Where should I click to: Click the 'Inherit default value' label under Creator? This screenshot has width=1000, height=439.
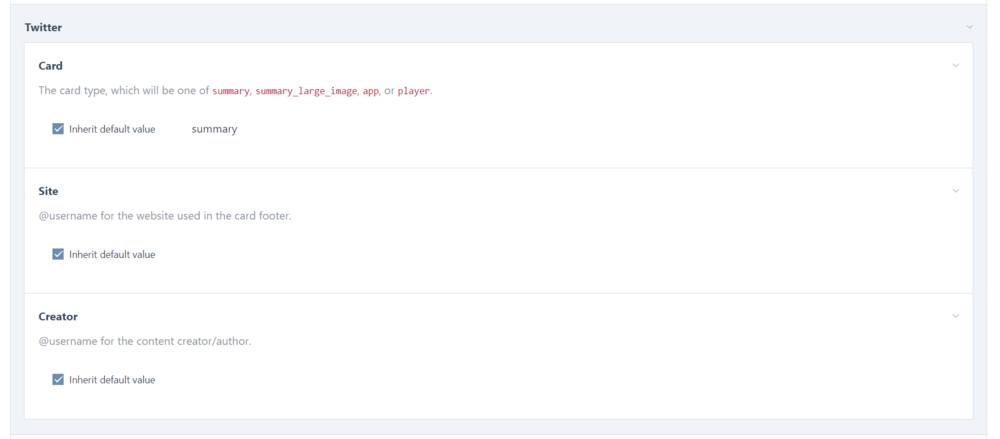[x=112, y=380]
